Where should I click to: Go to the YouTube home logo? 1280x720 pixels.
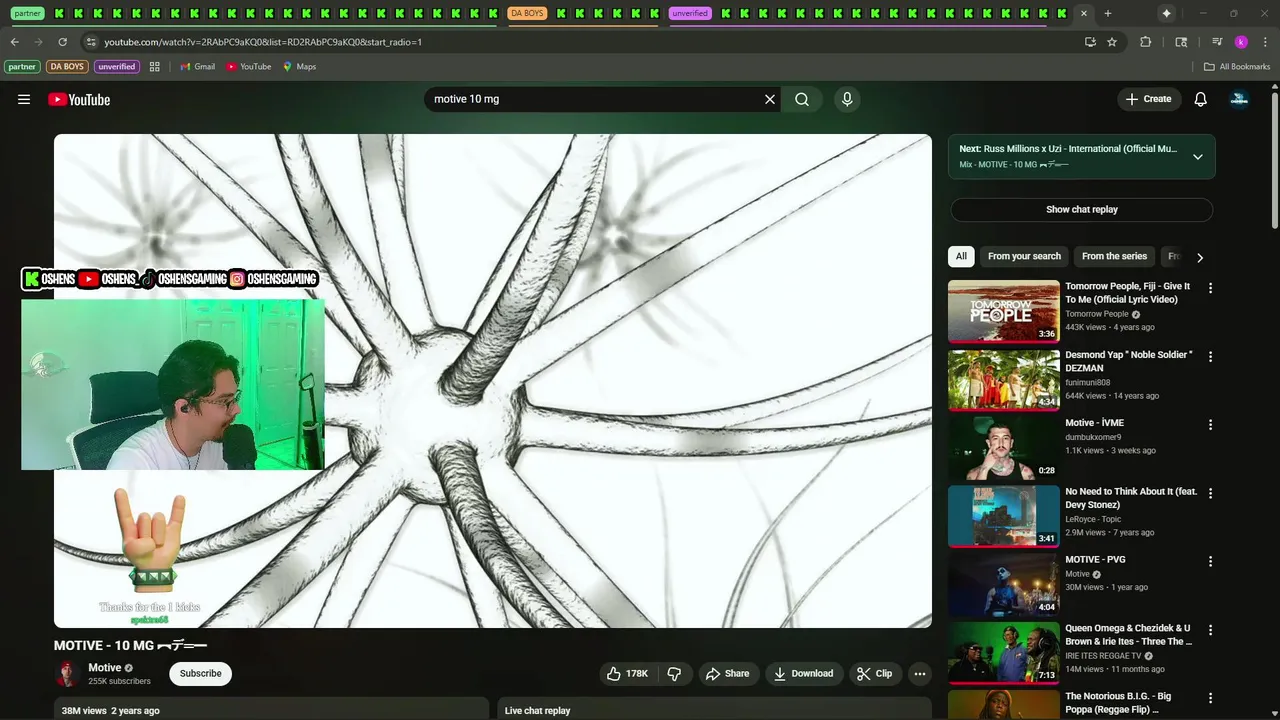click(x=79, y=99)
